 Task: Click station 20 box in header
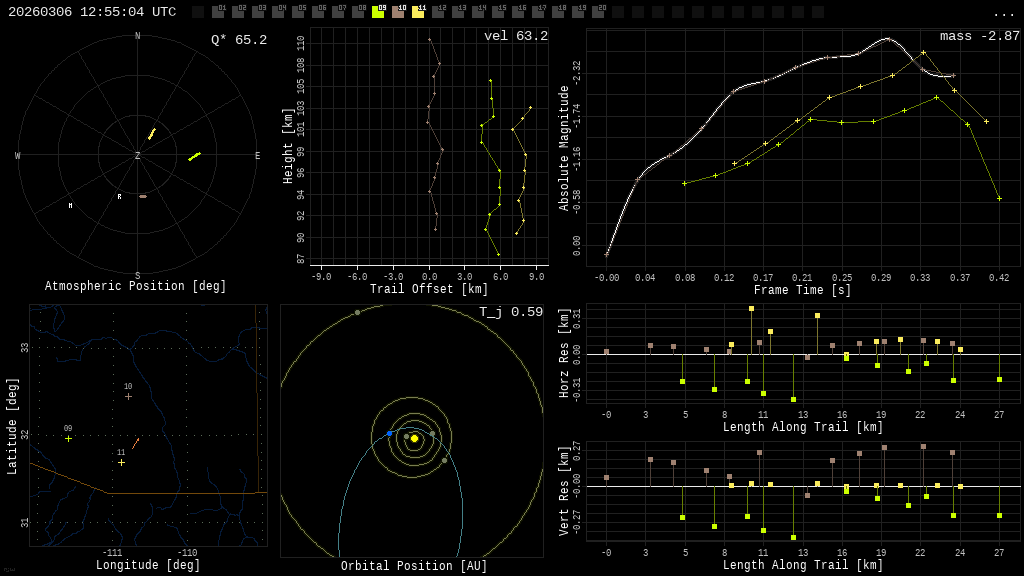[598, 12]
